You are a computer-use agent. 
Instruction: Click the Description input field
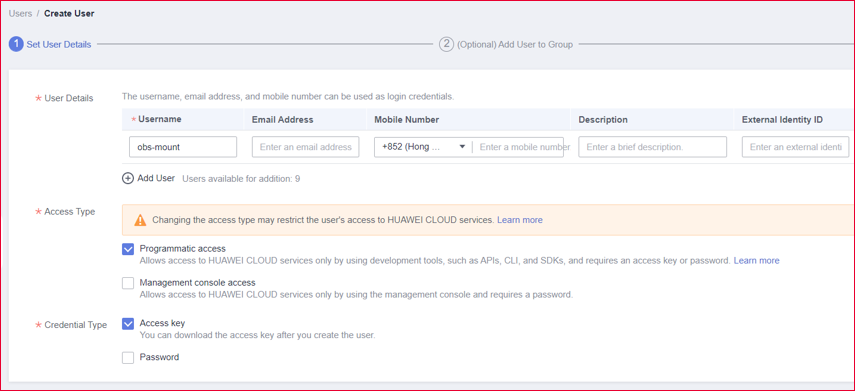(653, 147)
